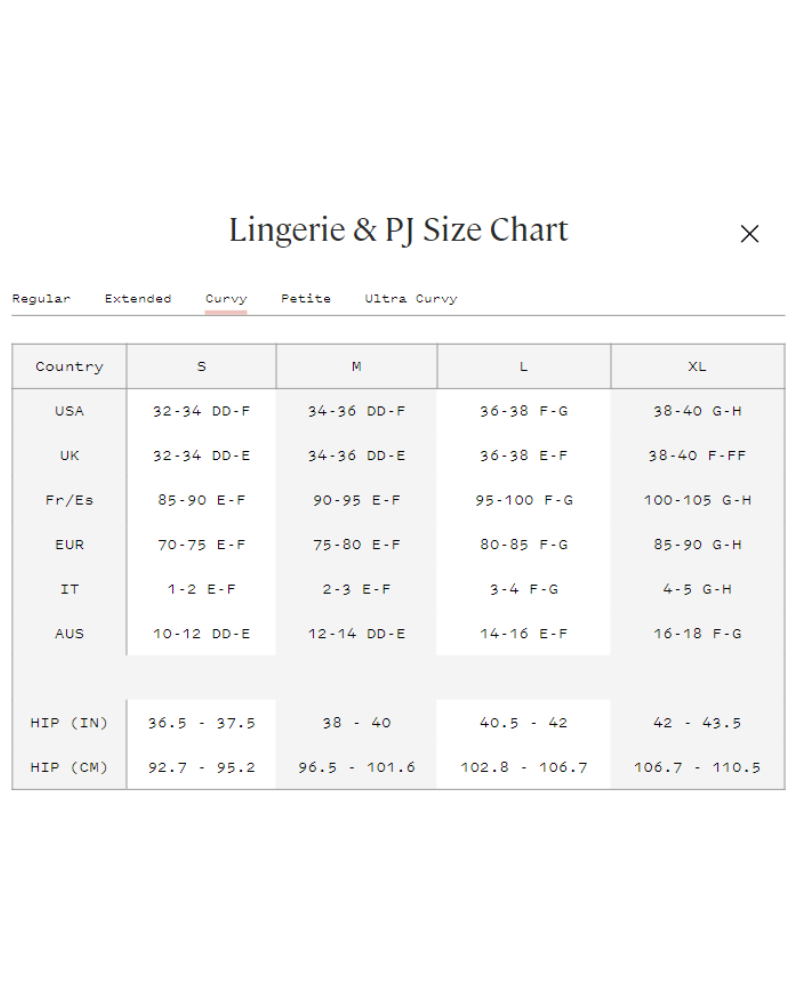Click the EUR size L cell 80-85 F-G
800x1000 pixels.
click(x=523, y=545)
